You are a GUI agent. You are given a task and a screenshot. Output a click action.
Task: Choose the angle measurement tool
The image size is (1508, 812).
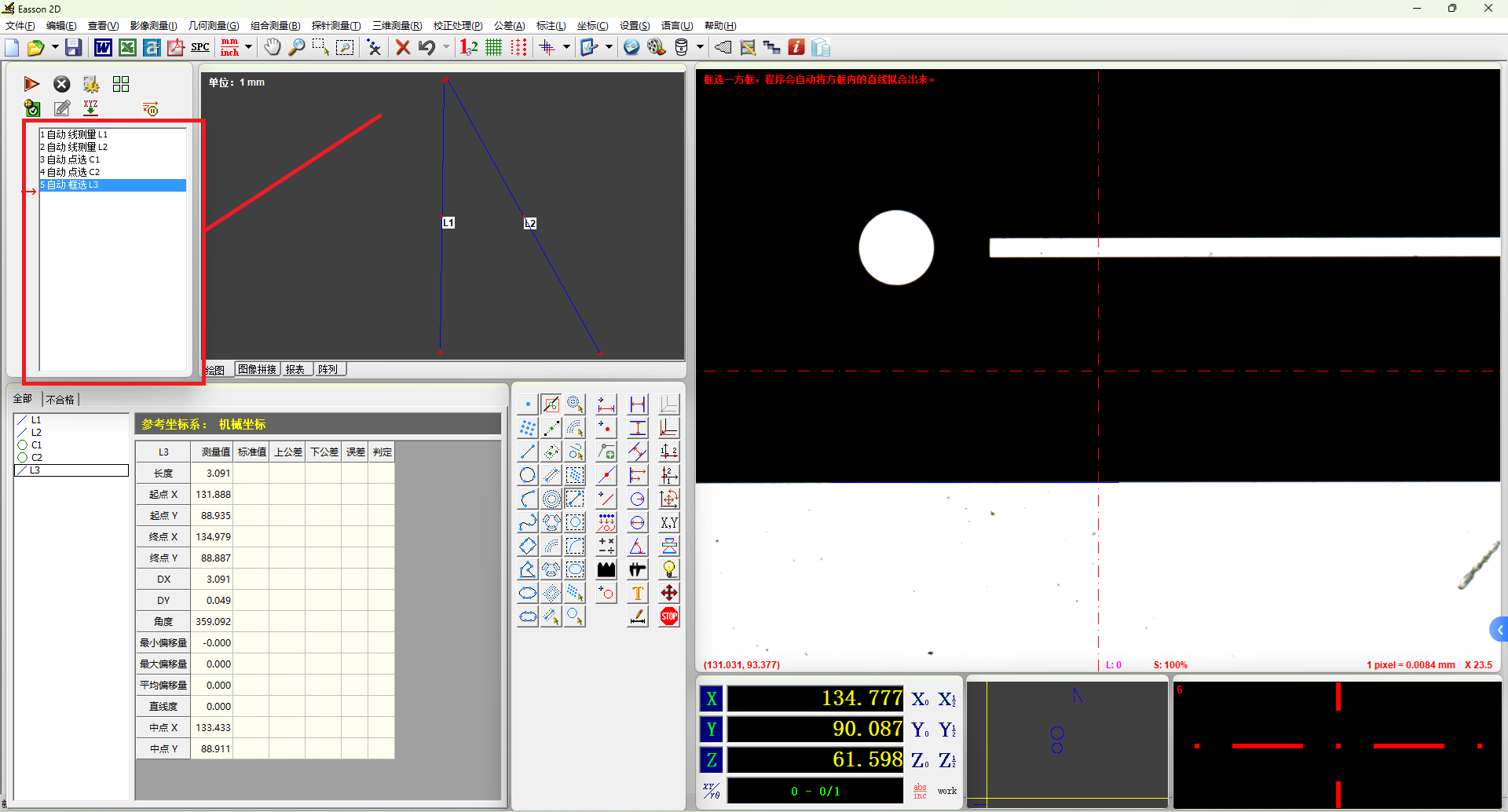click(638, 546)
